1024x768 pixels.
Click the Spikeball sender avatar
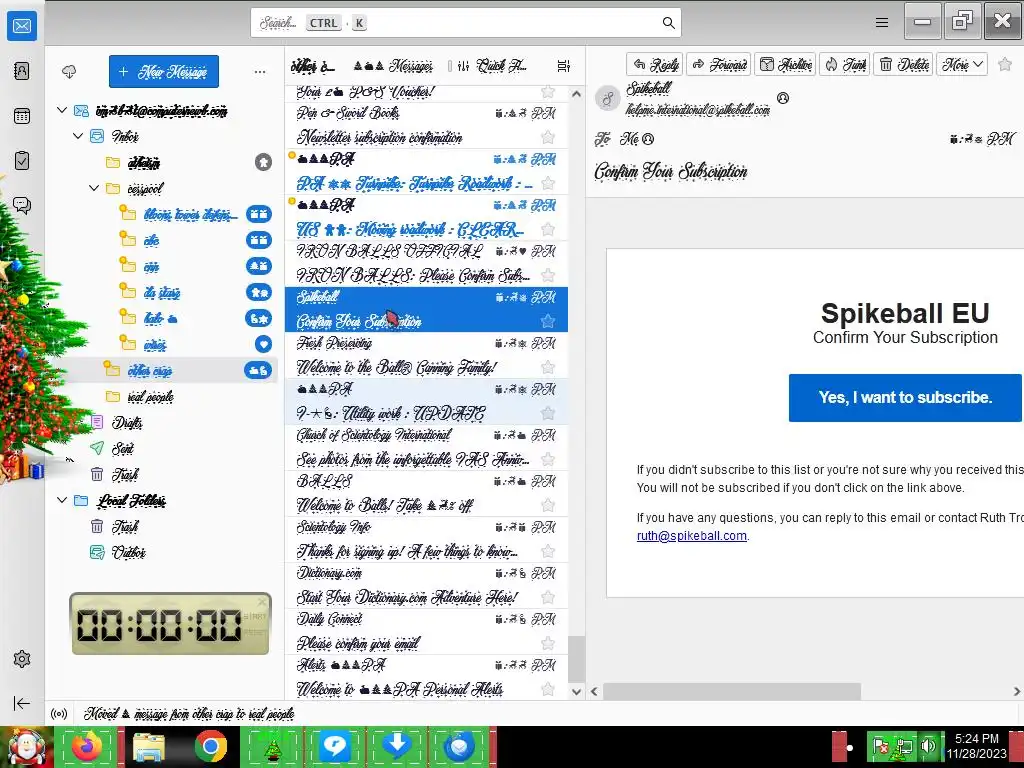(x=608, y=99)
